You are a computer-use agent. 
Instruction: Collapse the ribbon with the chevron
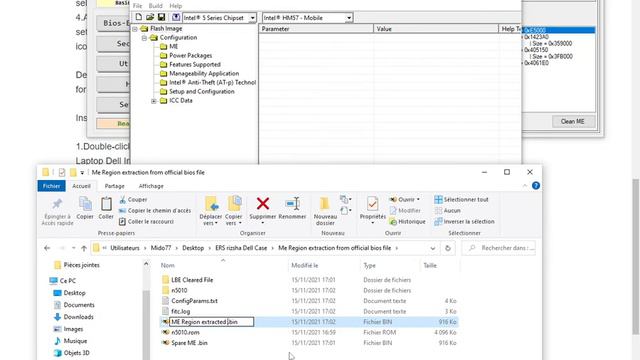tap(525, 186)
